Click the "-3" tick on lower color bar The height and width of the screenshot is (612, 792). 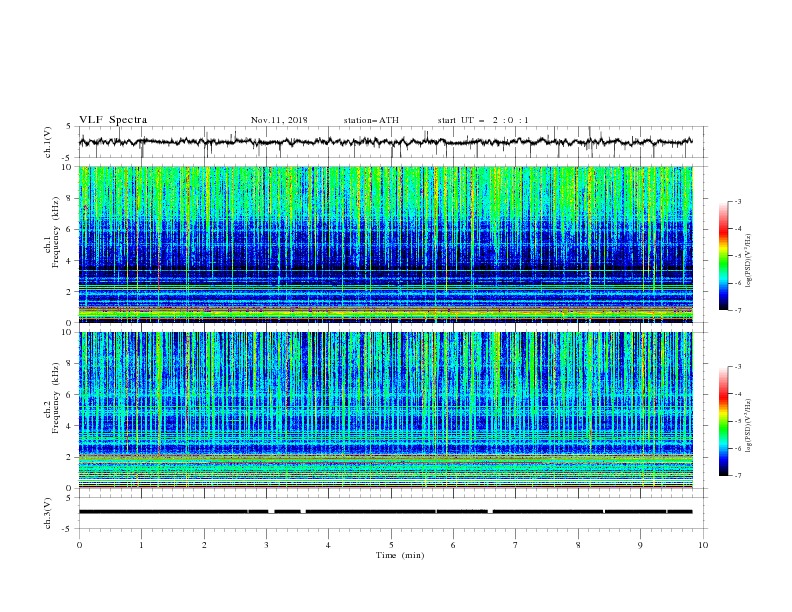click(737, 367)
